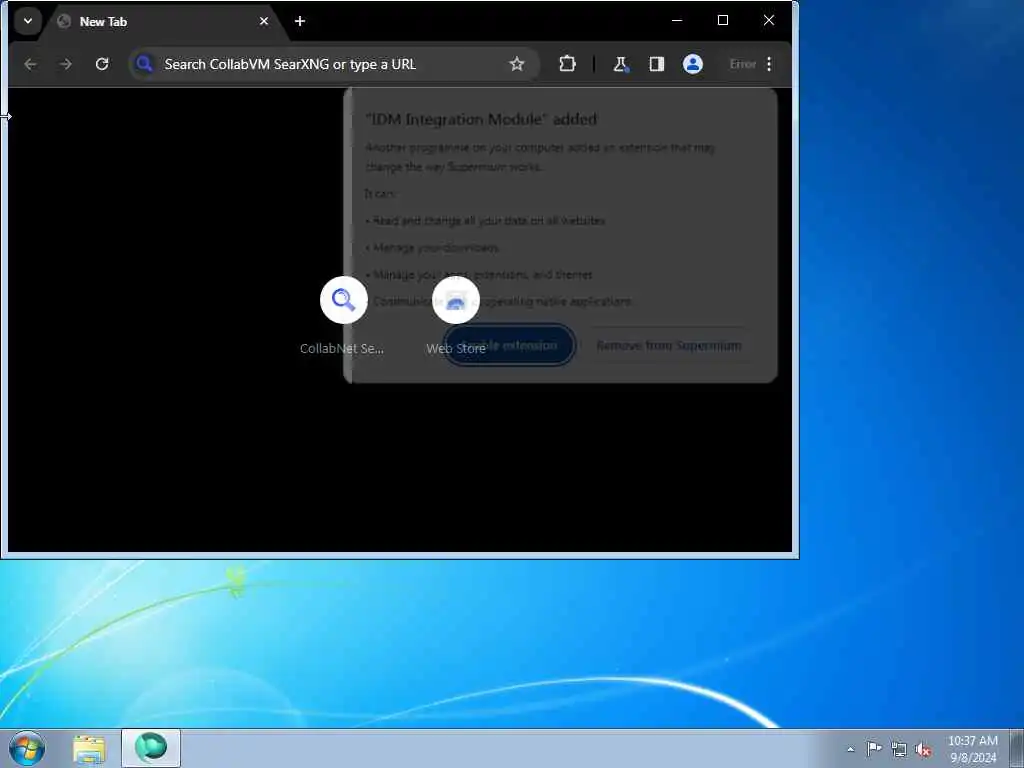Screen dimensions: 1024x768
Task: Click the "IDM Integration Module" added heading
Action: click(x=481, y=120)
